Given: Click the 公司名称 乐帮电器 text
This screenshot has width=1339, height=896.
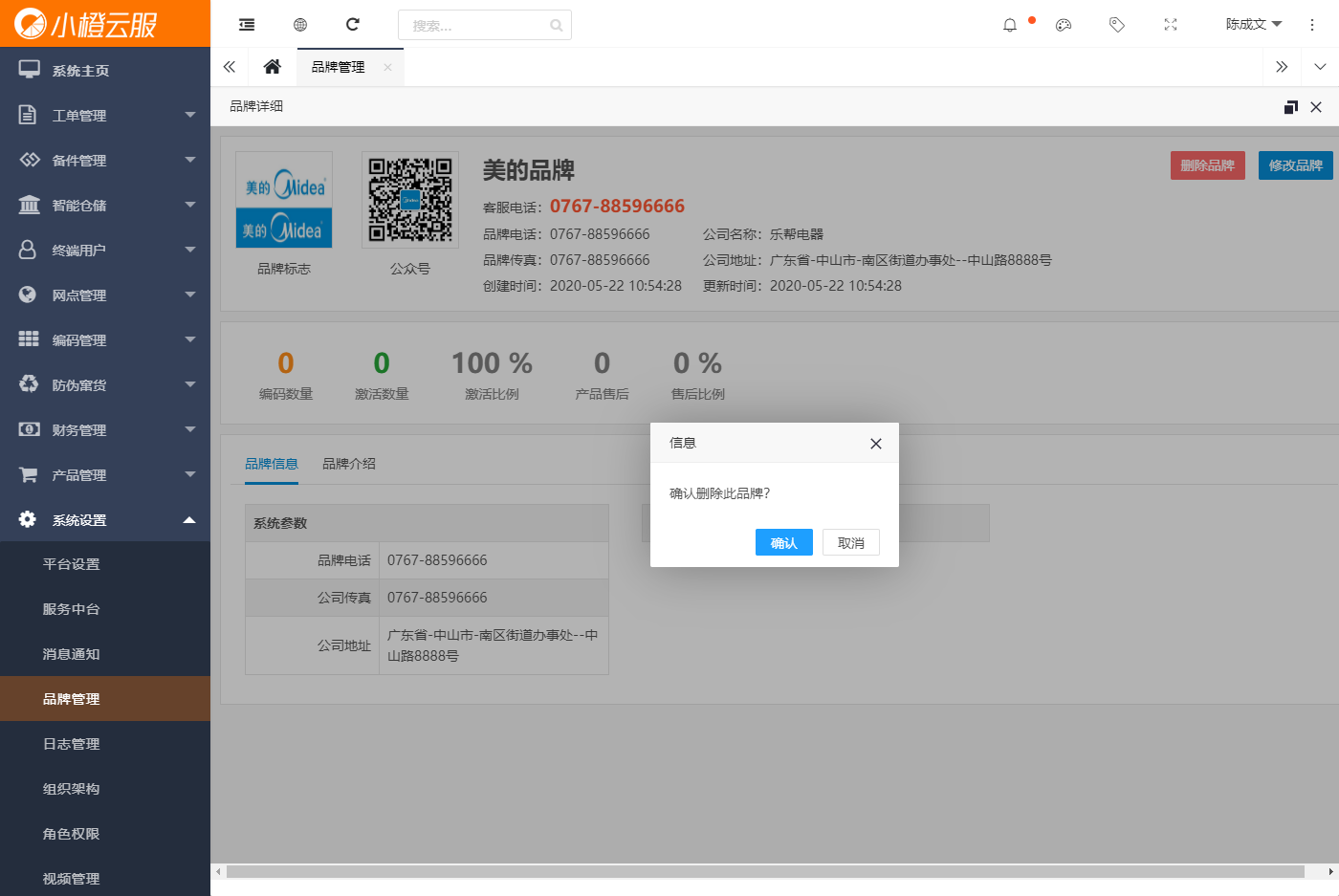Looking at the screenshot, I should click(763, 234).
